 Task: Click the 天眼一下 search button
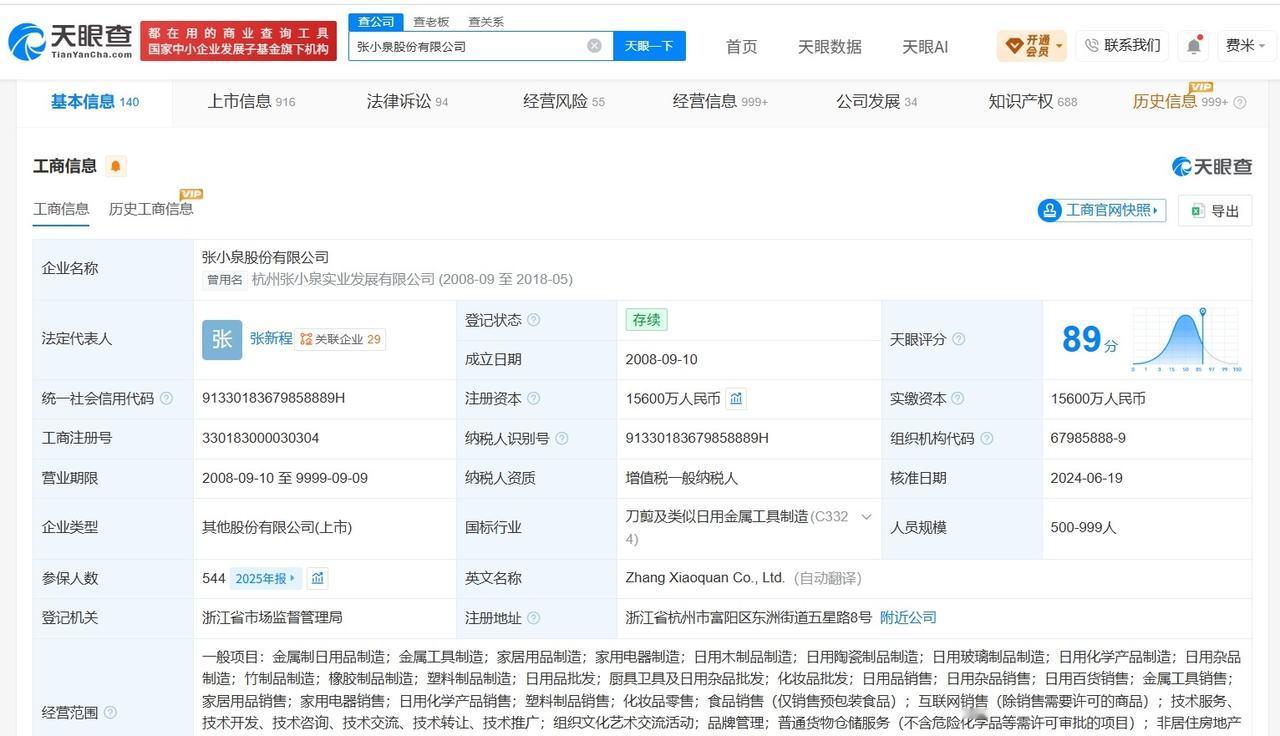(649, 46)
